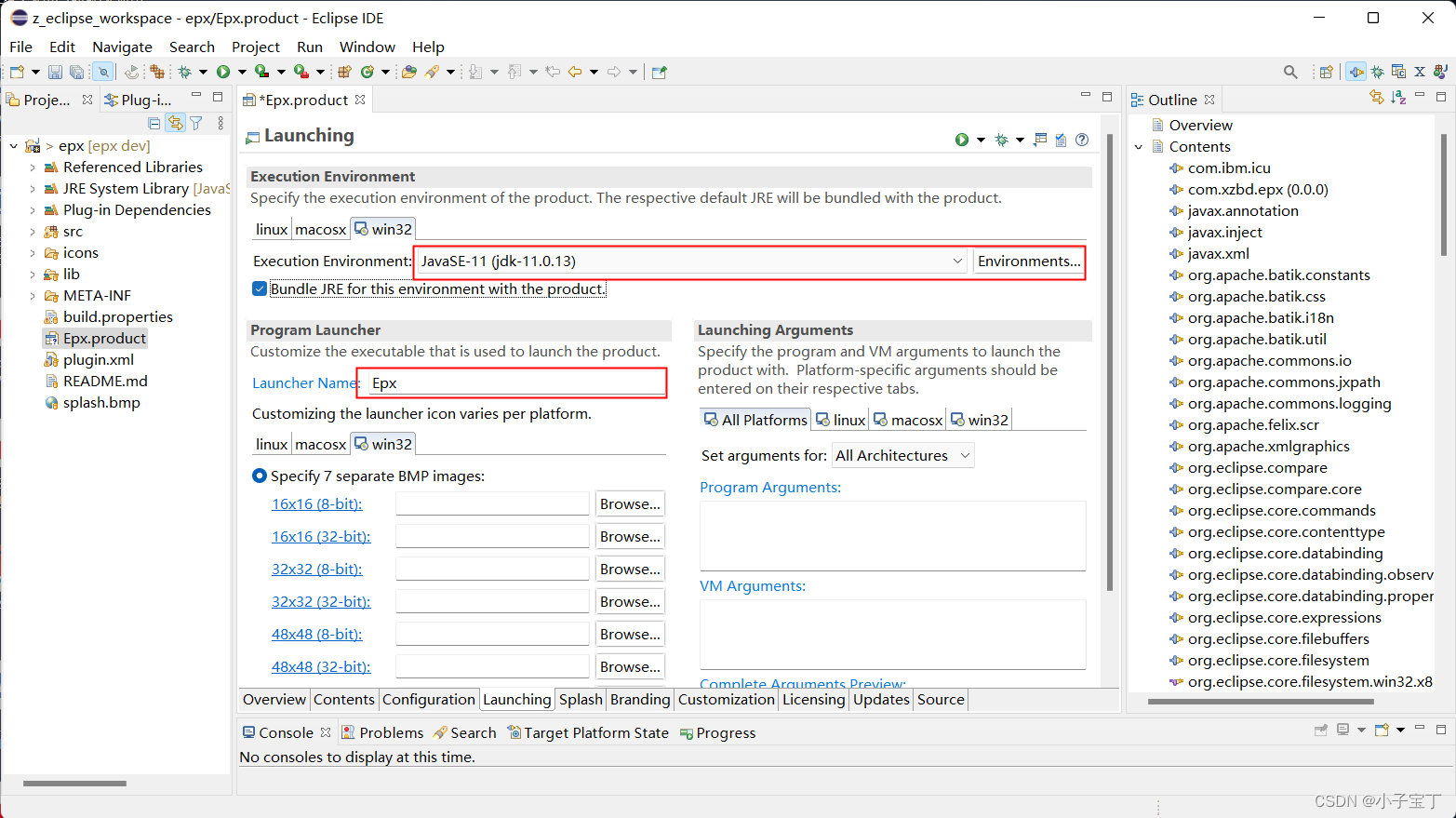Screen dimensions: 1456x818
Task: Click the Open Perspective icon
Action: [1327, 72]
